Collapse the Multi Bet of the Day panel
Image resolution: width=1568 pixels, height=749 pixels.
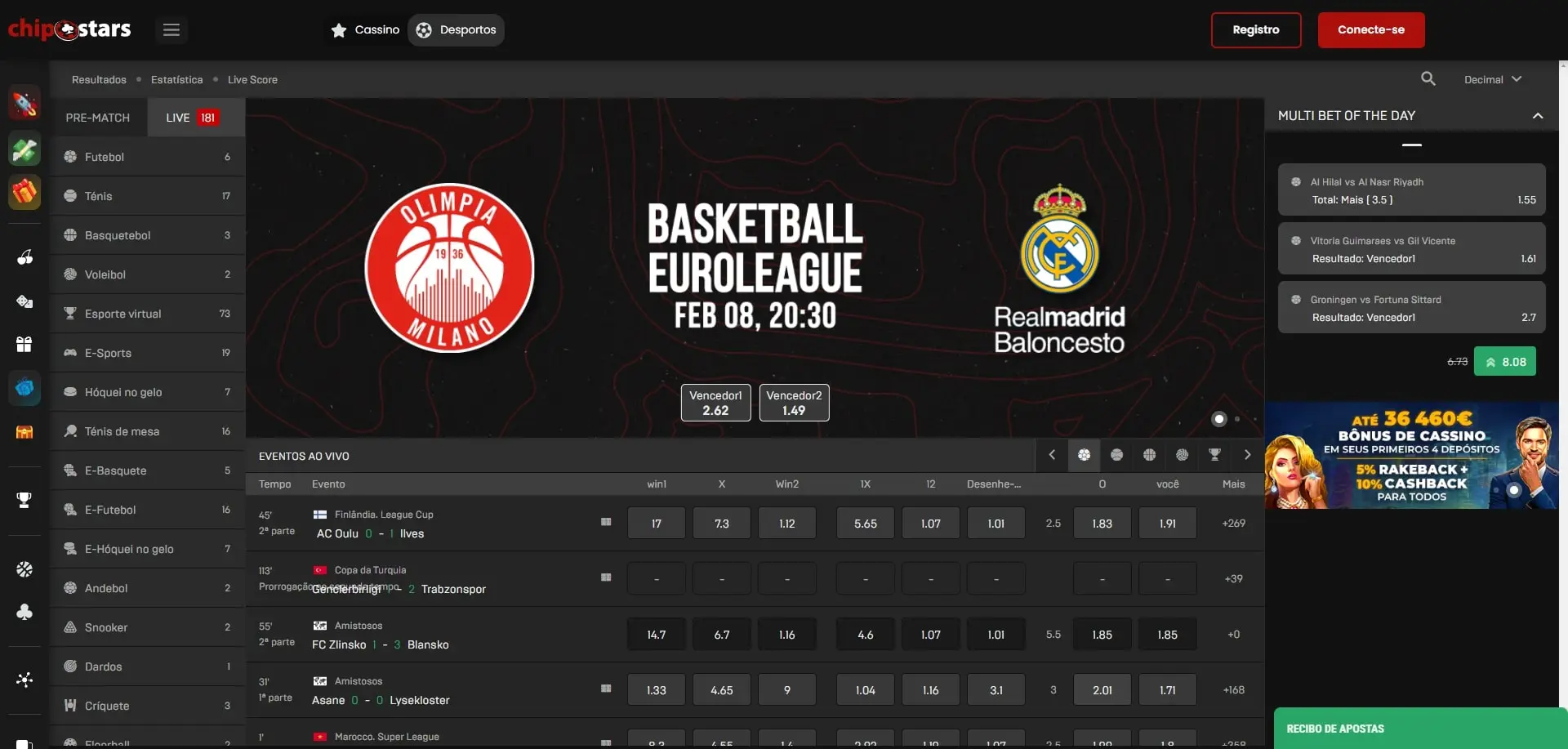click(1537, 116)
